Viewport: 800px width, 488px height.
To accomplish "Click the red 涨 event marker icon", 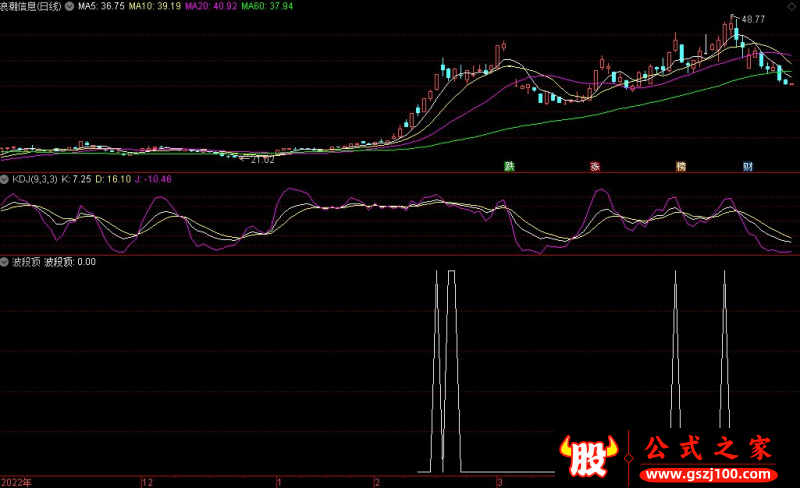I will 594,166.
